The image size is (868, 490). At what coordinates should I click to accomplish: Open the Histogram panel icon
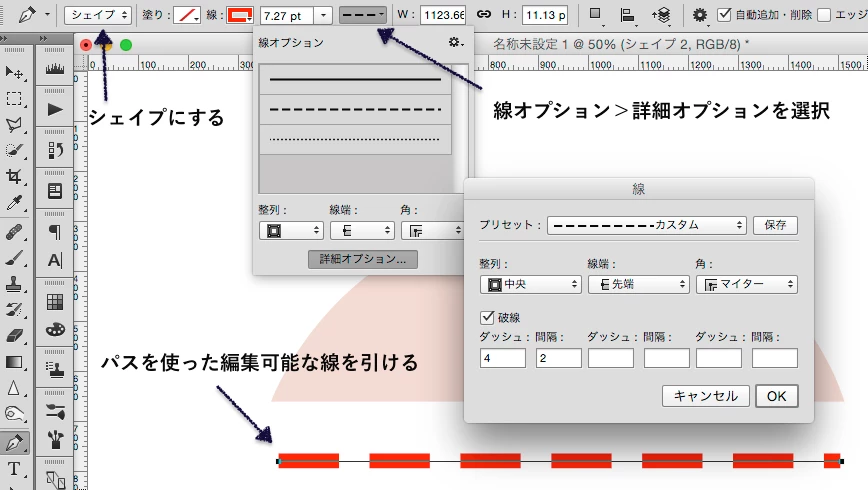click(x=55, y=69)
